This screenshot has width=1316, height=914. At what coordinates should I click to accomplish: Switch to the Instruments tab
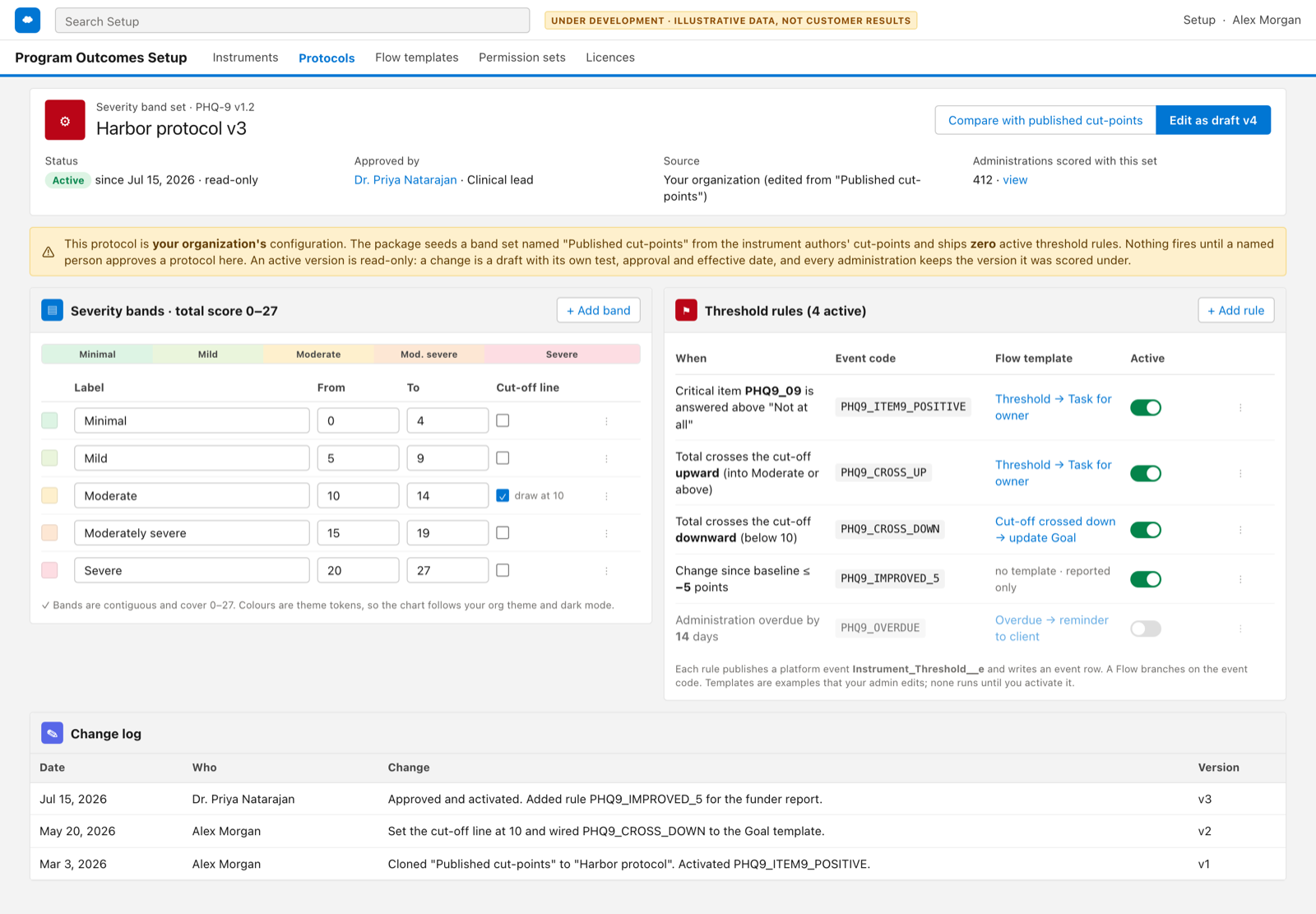(245, 58)
